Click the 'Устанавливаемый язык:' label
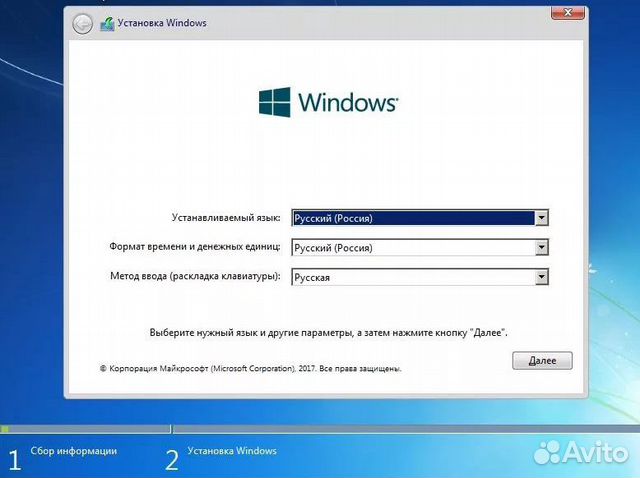This screenshot has width=640, height=478. click(x=226, y=218)
